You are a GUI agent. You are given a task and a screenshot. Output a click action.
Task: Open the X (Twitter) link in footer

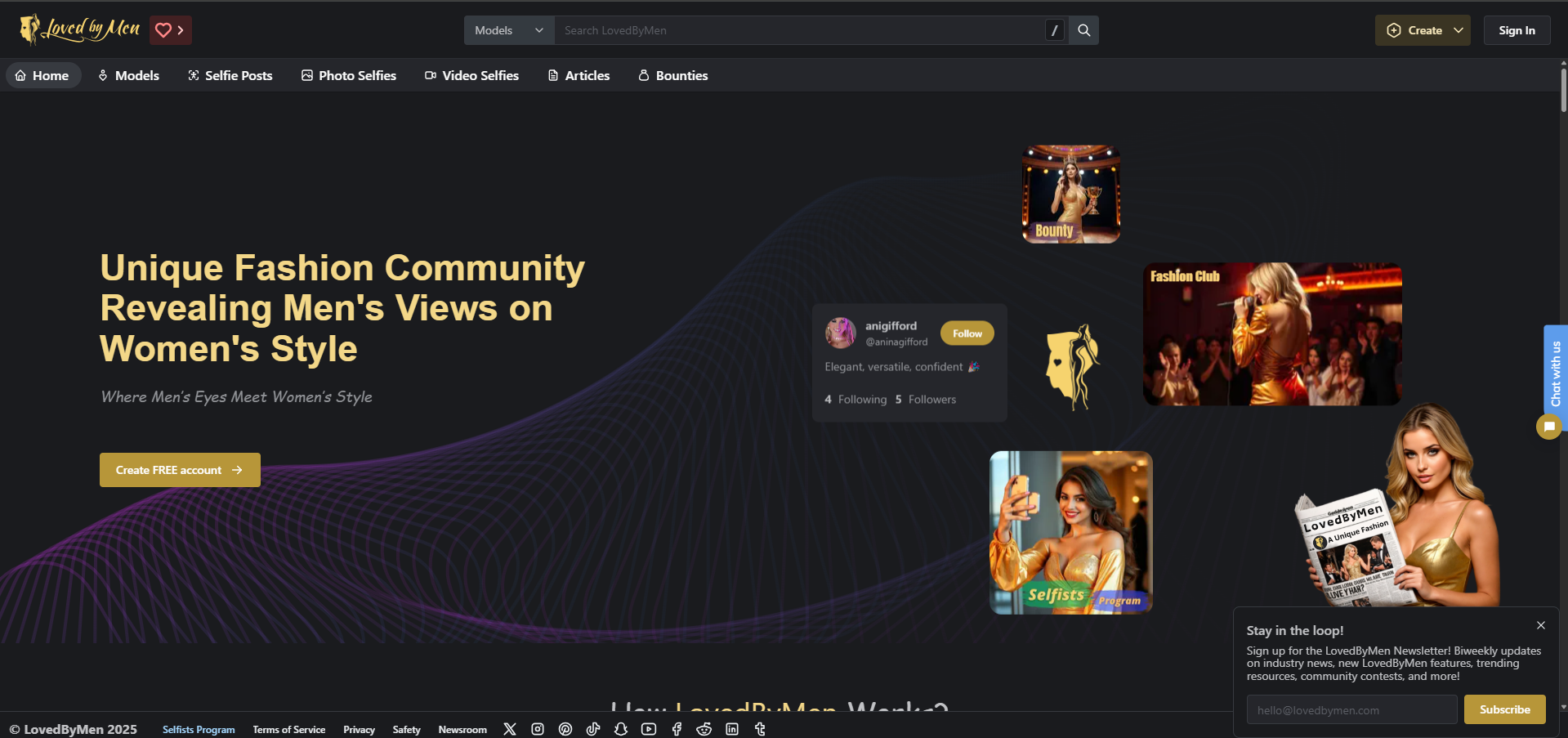(510, 729)
